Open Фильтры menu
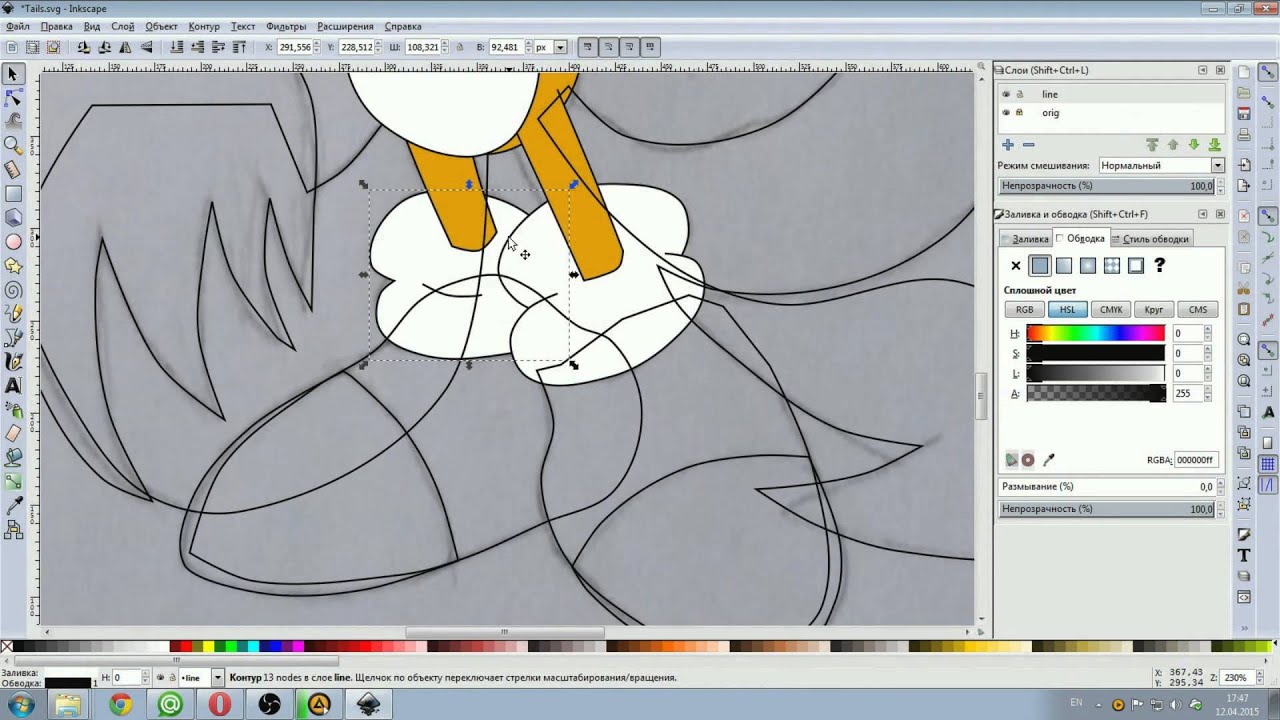The height and width of the screenshot is (720, 1280). 286,26
